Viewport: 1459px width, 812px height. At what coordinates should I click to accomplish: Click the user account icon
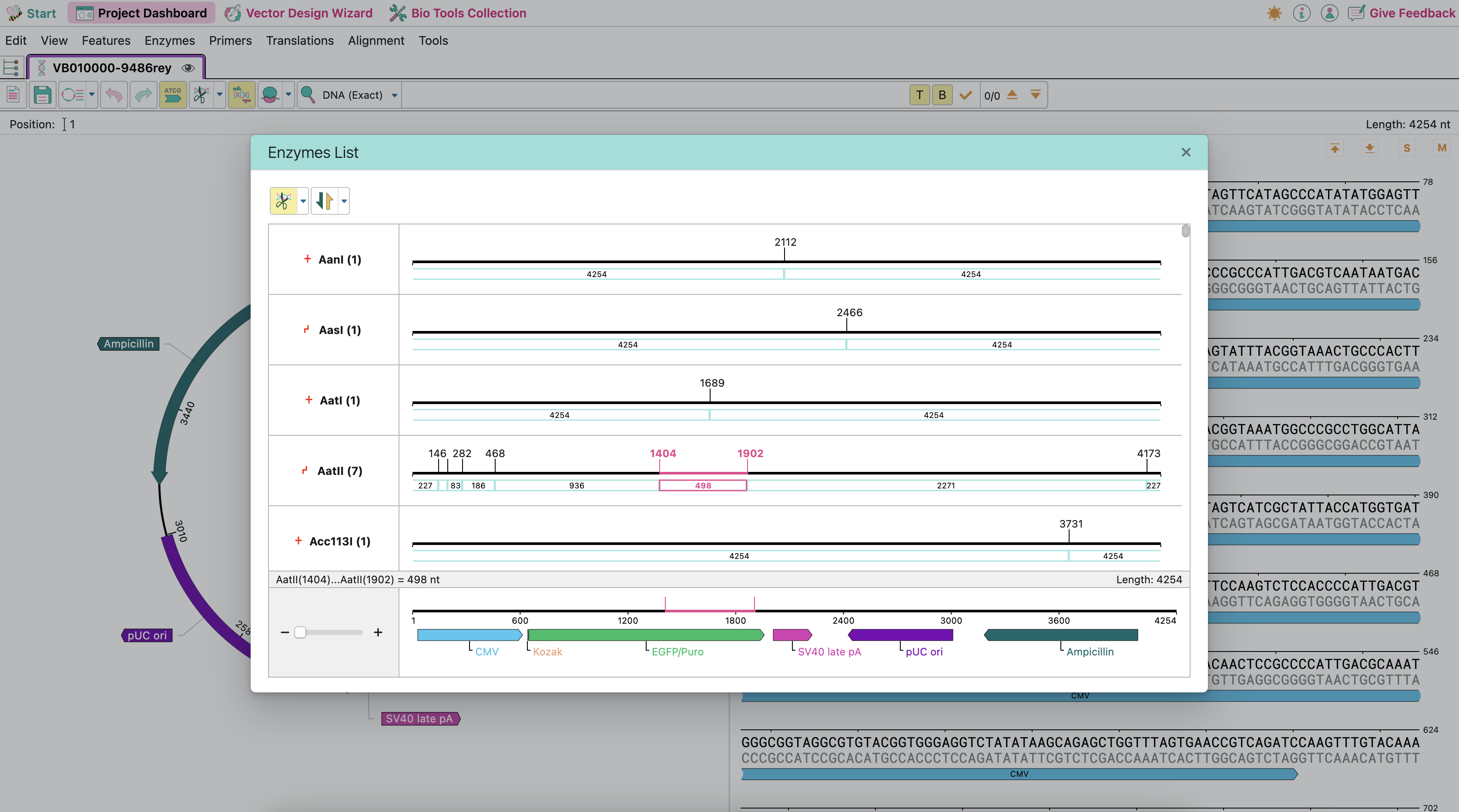click(x=1329, y=13)
